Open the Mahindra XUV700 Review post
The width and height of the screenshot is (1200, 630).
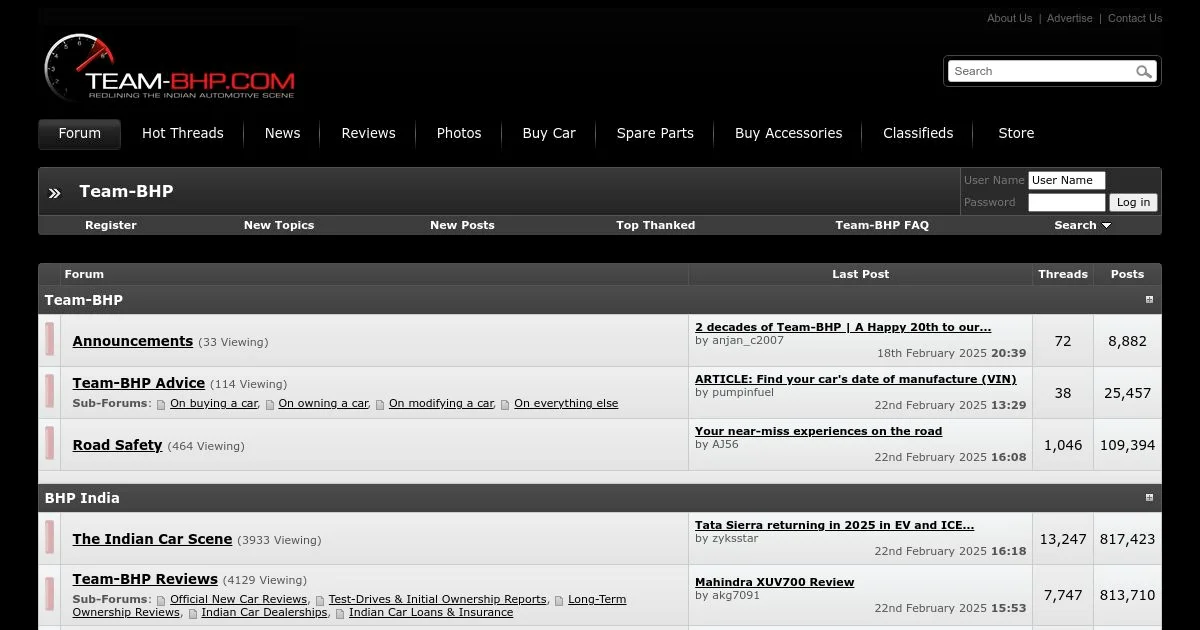775,582
